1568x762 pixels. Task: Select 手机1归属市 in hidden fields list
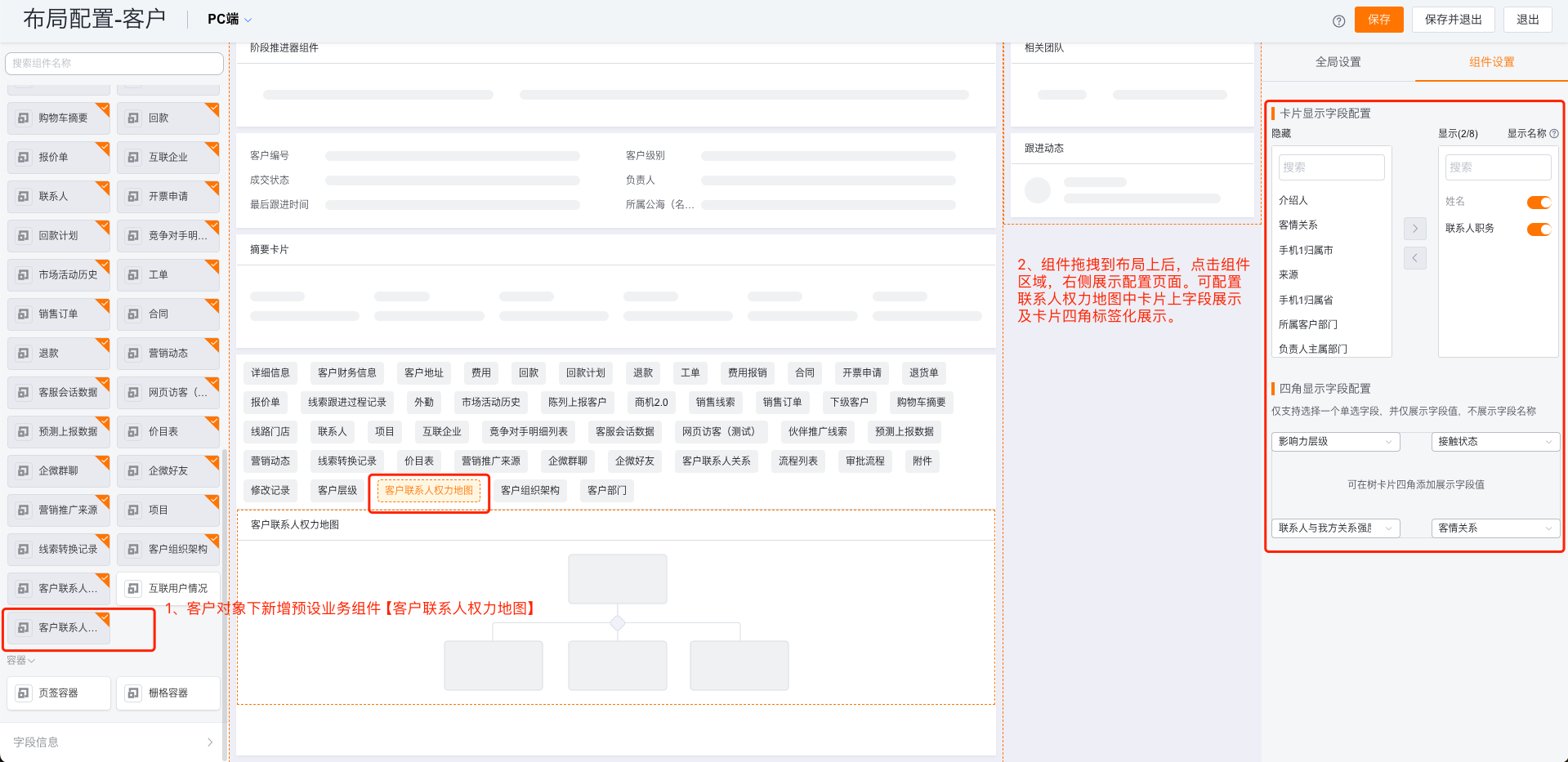(1306, 251)
